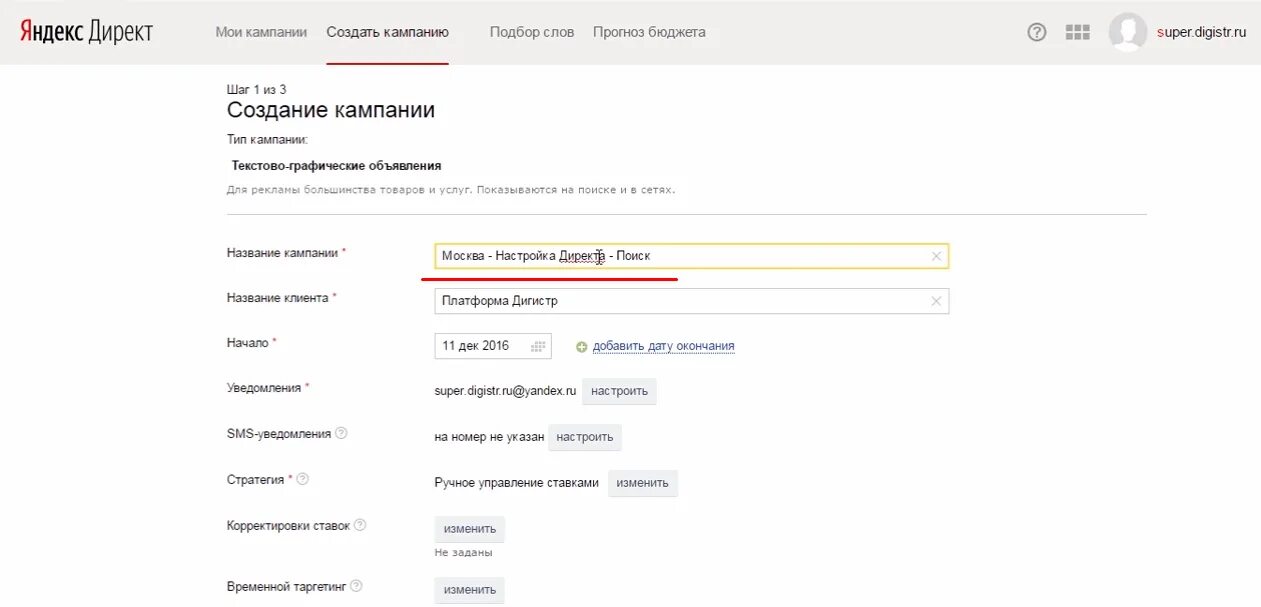Click into the Название клиента input
Screen dimensions: 1261x607
click(680, 301)
